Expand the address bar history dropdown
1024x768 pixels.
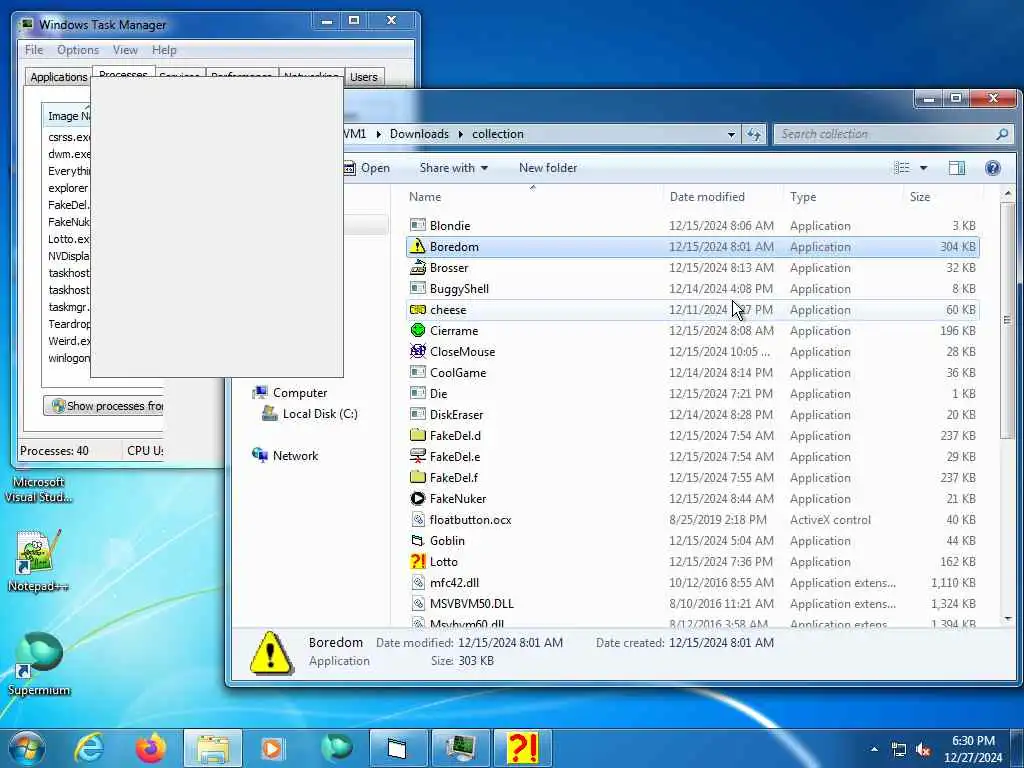[x=731, y=134]
